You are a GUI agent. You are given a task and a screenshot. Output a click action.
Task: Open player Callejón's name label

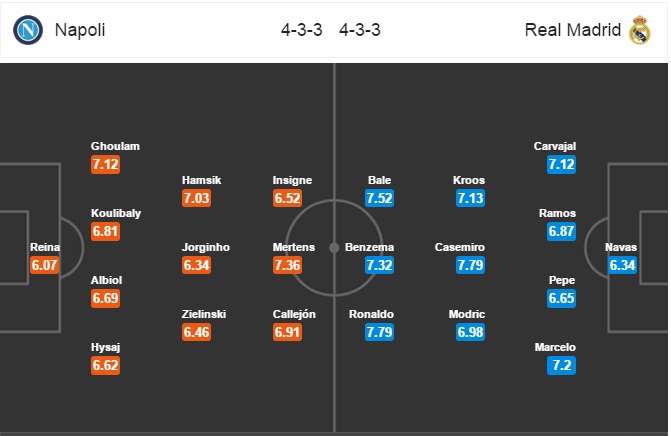(294, 314)
